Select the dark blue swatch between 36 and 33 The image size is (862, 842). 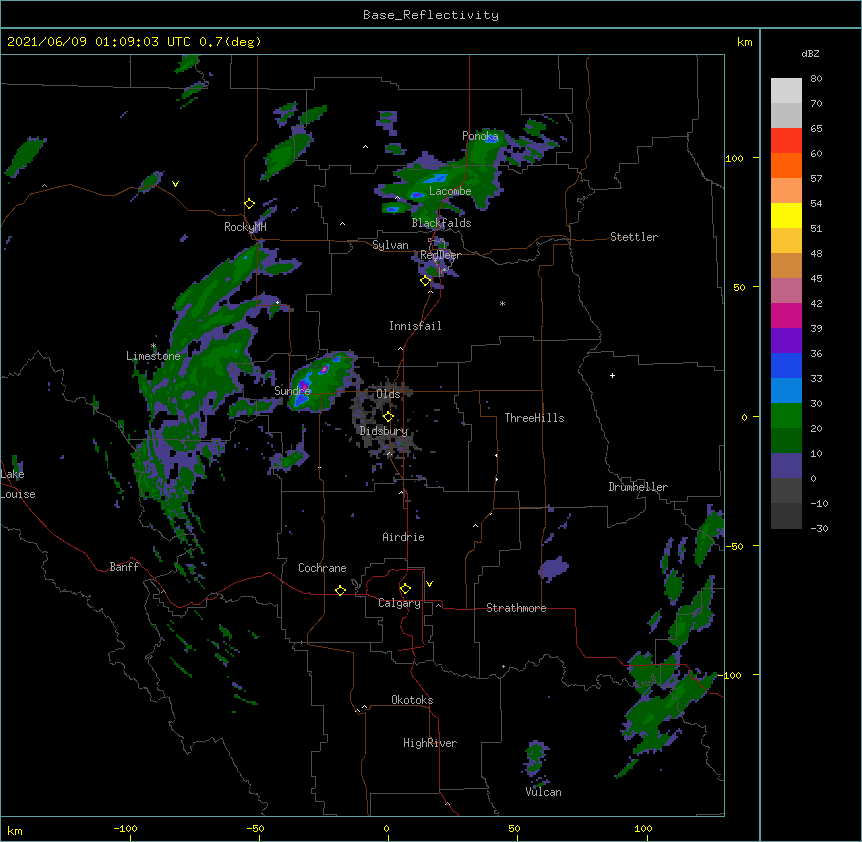point(786,365)
